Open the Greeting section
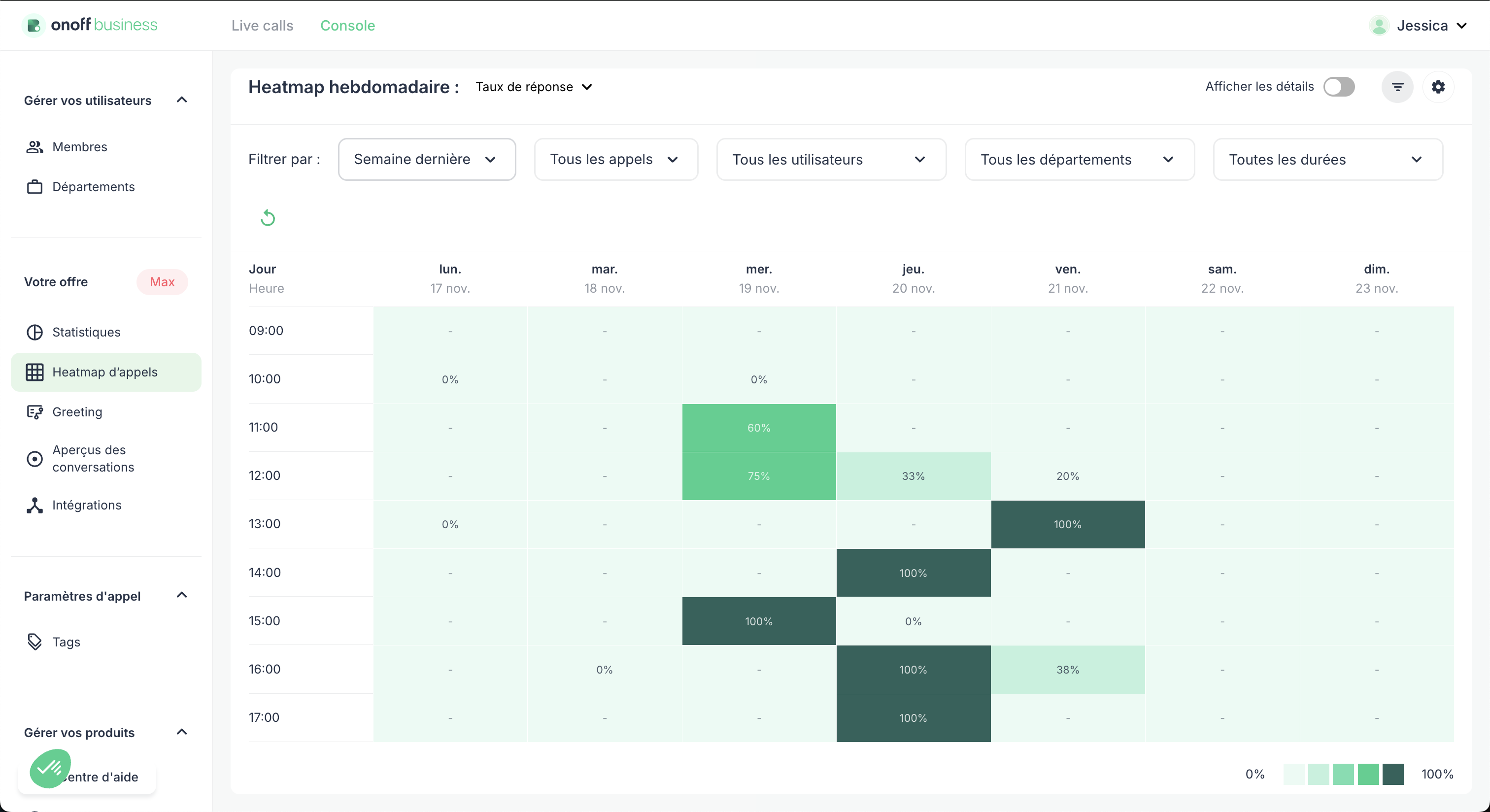 pos(106,412)
